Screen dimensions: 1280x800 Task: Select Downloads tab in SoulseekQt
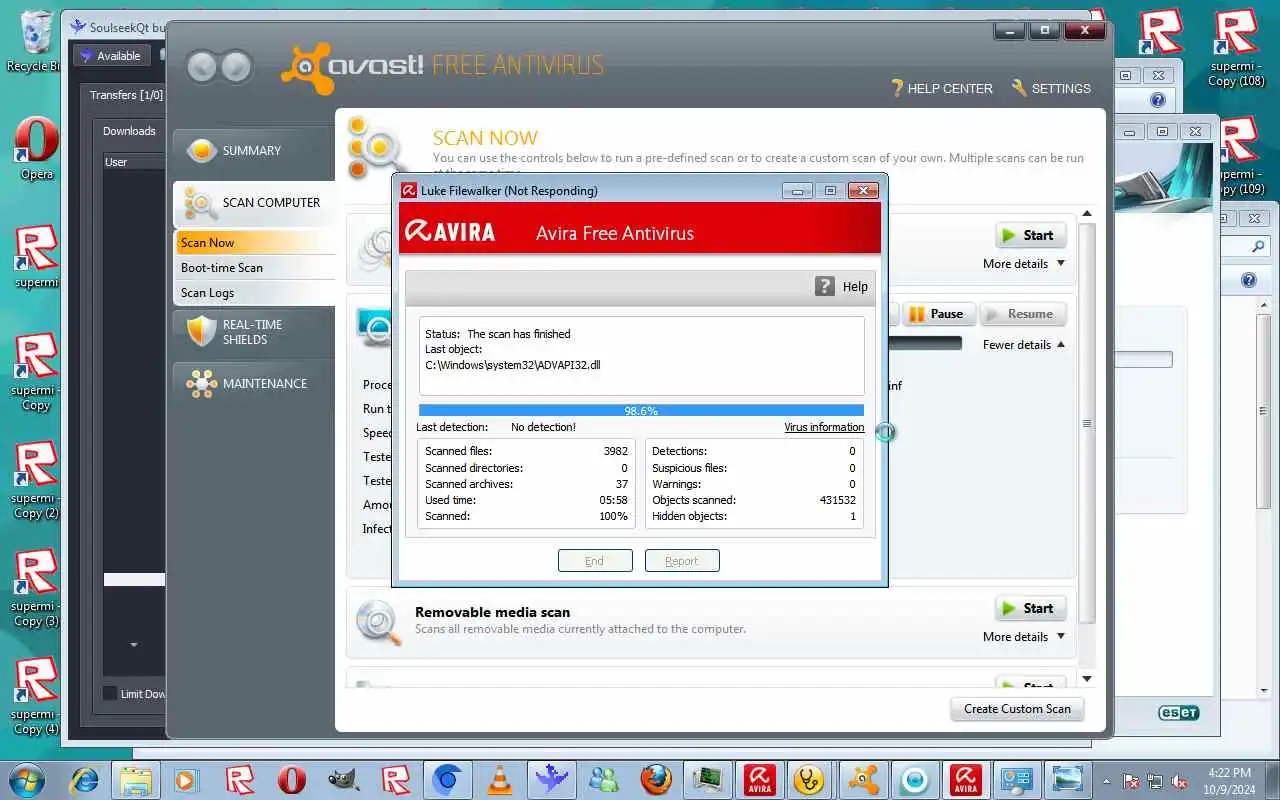coord(130,131)
